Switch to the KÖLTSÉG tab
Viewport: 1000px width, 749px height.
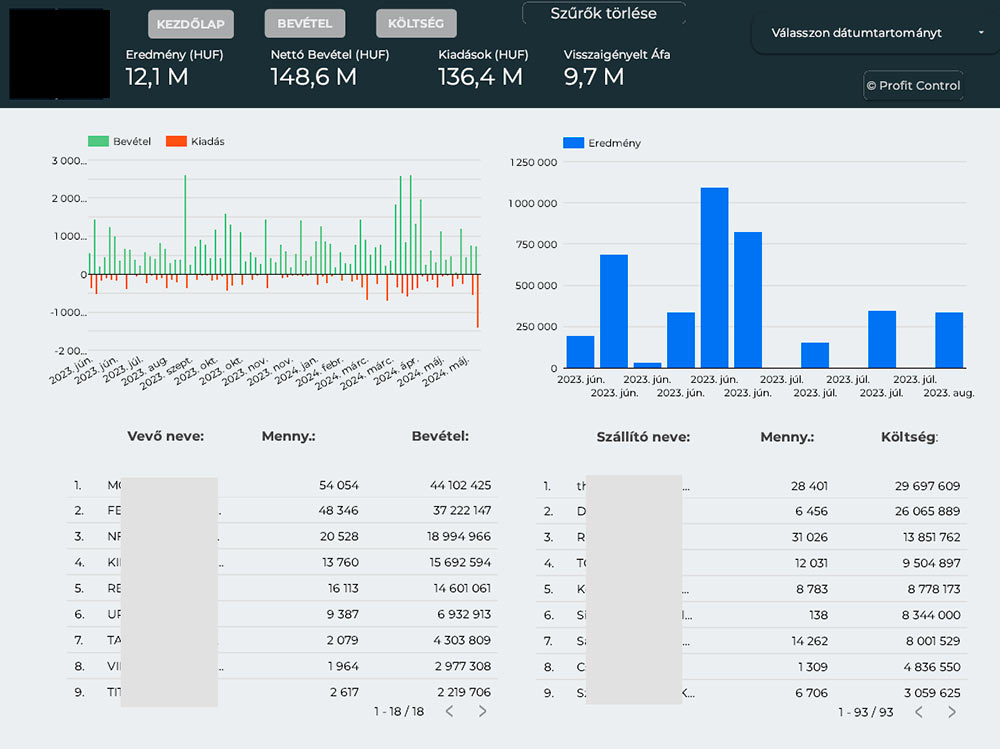click(x=416, y=24)
